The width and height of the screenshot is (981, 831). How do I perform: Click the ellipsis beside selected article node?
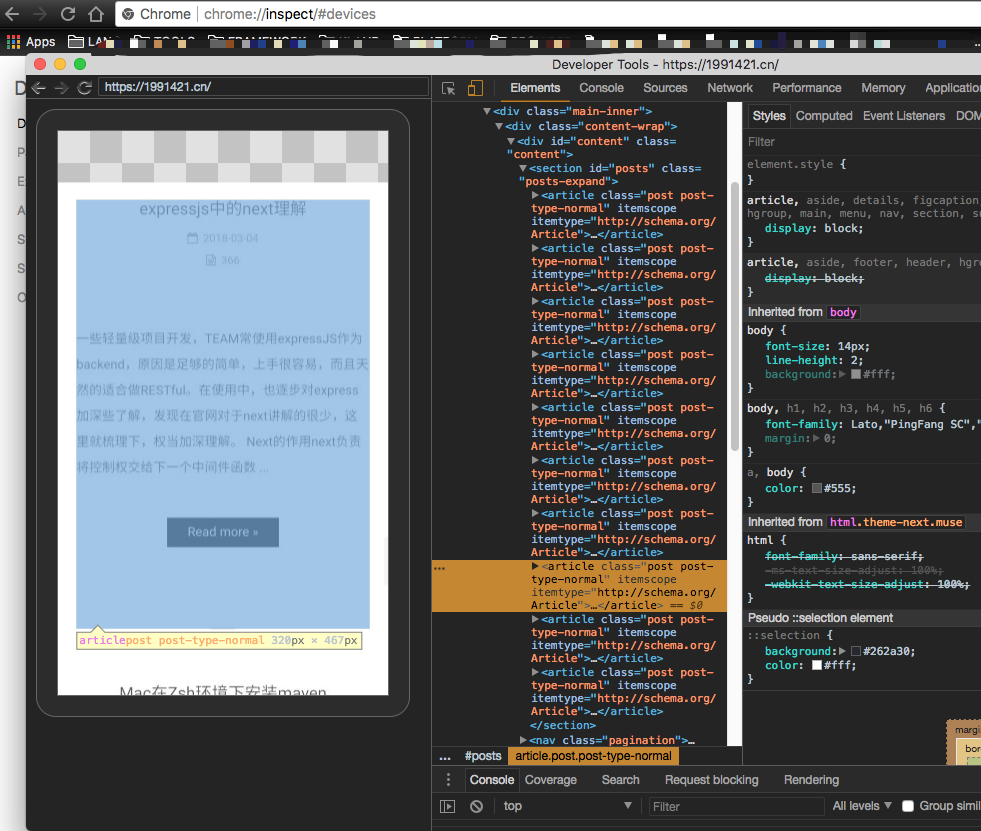[439, 568]
